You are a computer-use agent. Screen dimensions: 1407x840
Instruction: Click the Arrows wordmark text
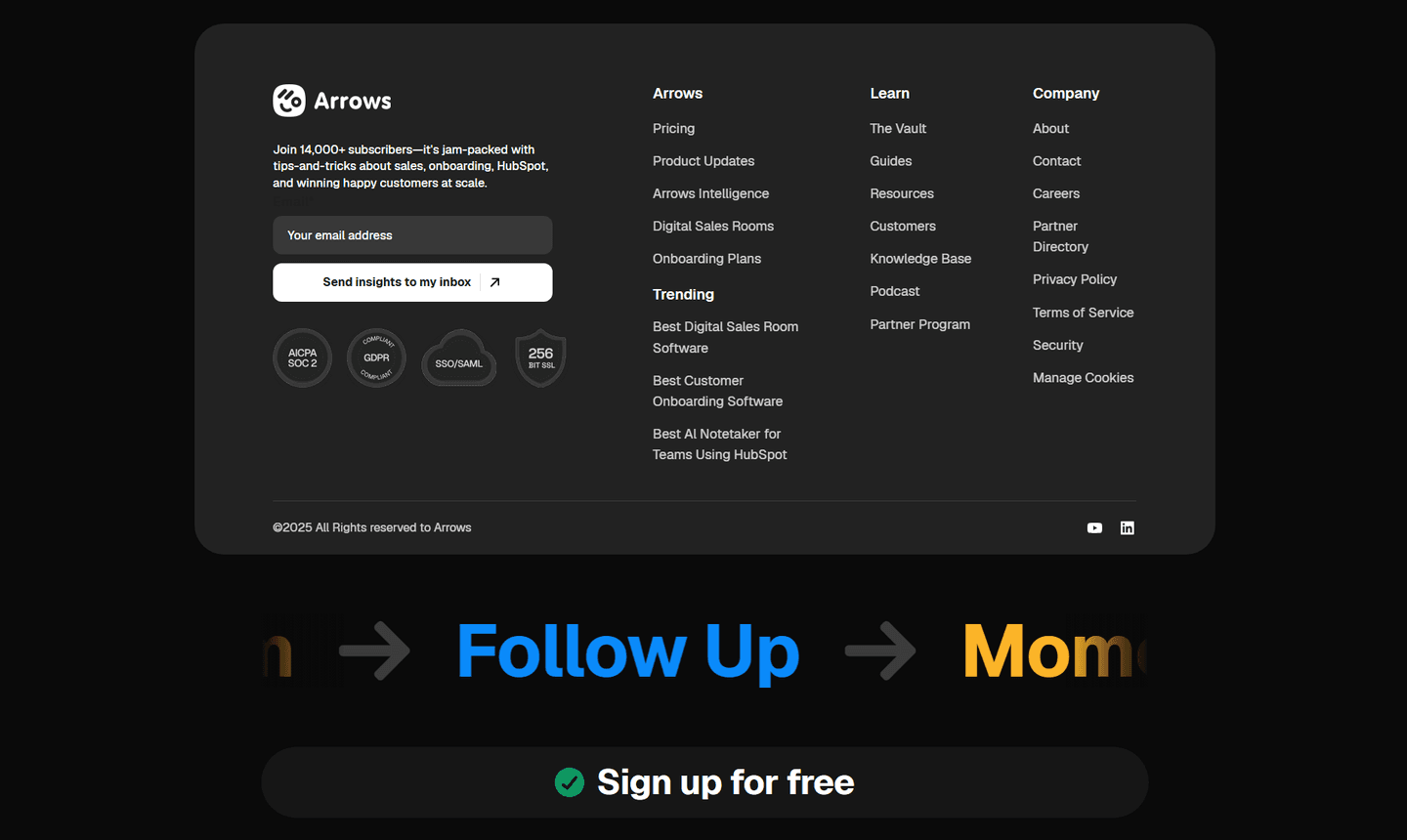(353, 101)
